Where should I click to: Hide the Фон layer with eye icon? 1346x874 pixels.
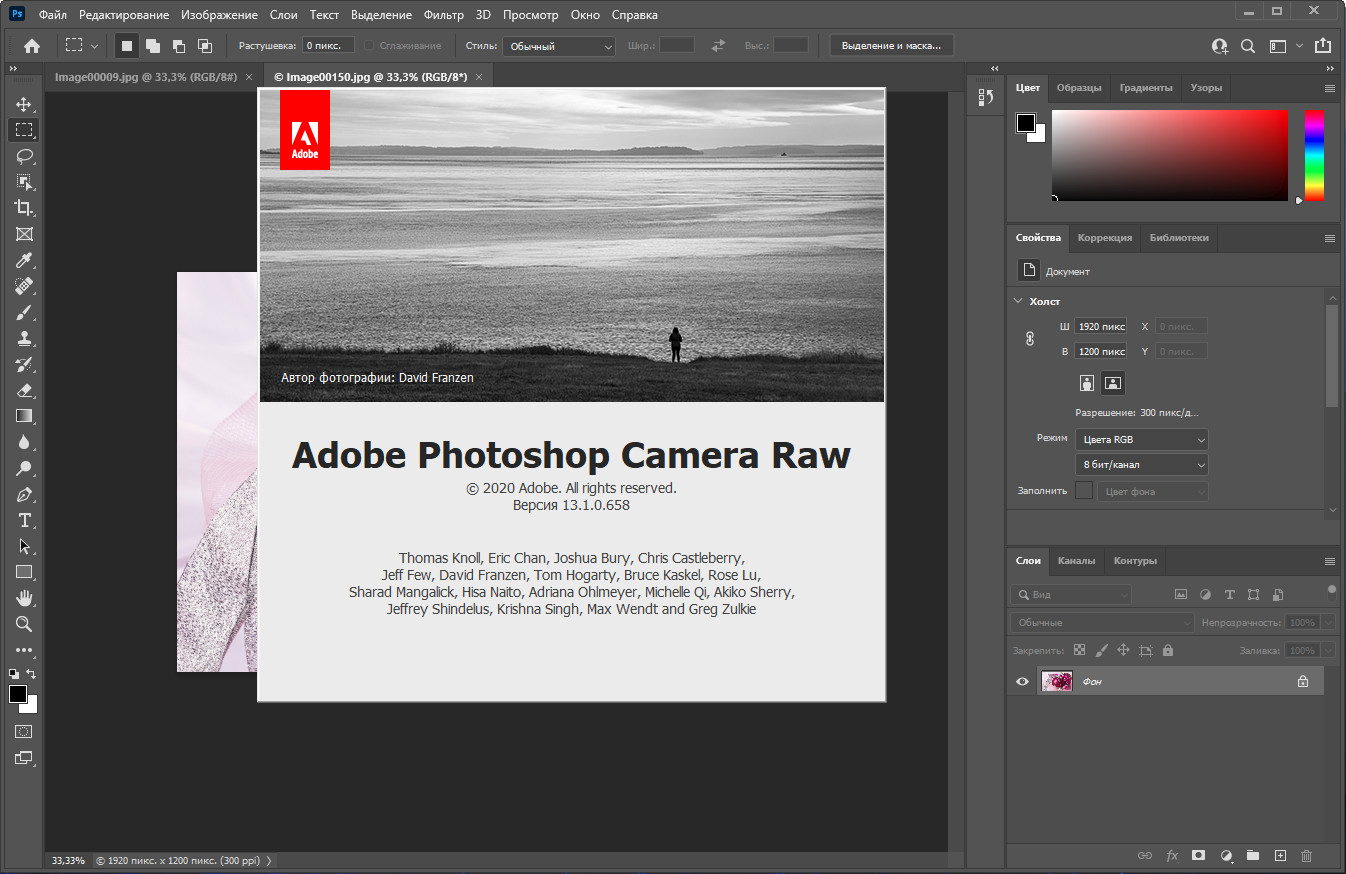pyautogui.click(x=1022, y=681)
